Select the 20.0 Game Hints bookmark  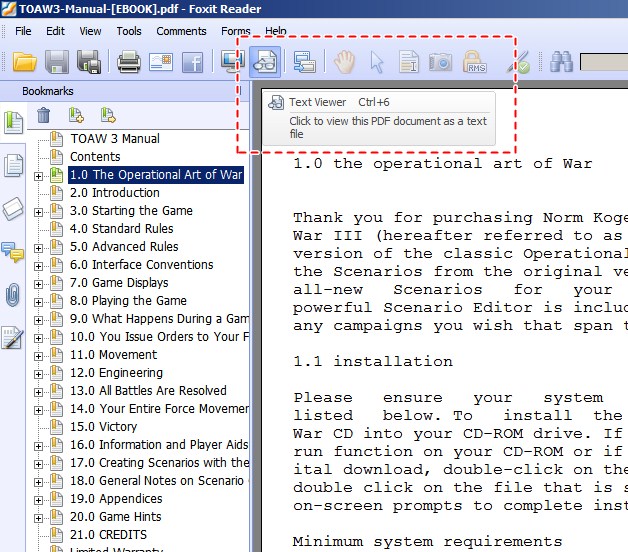click(x=115, y=517)
